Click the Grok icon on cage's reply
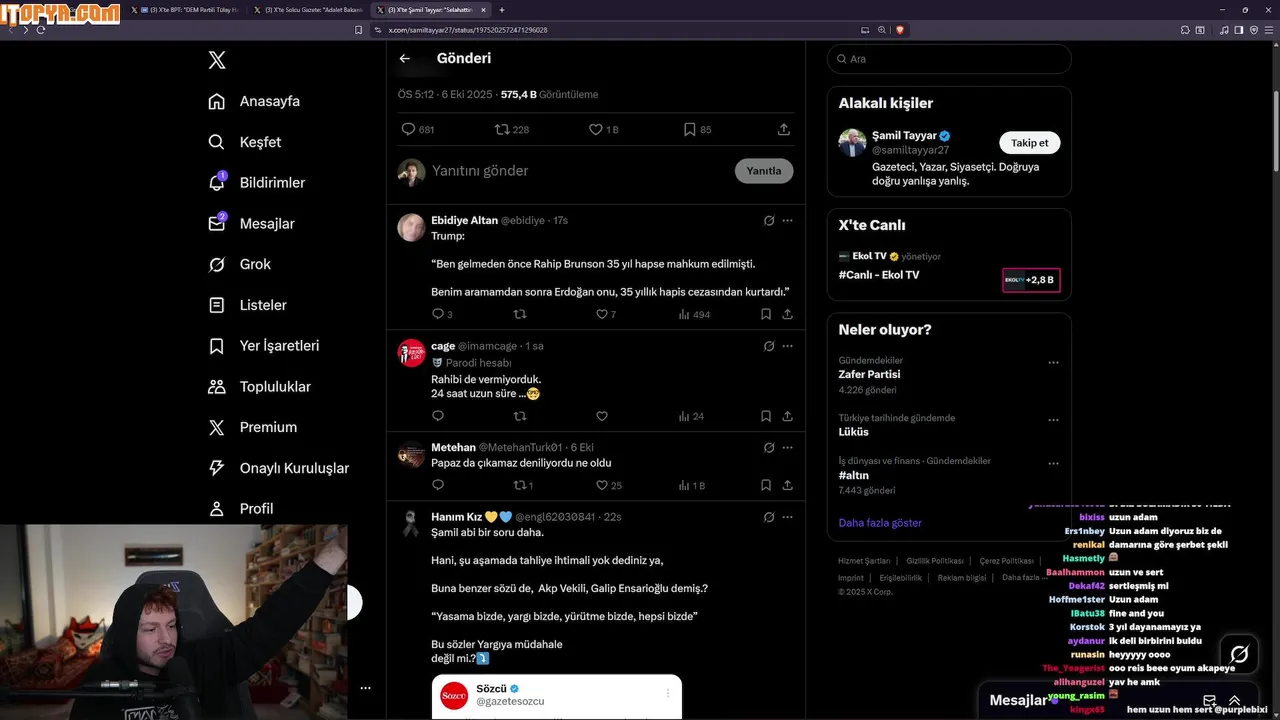This screenshot has height=720, width=1280. [x=769, y=346]
